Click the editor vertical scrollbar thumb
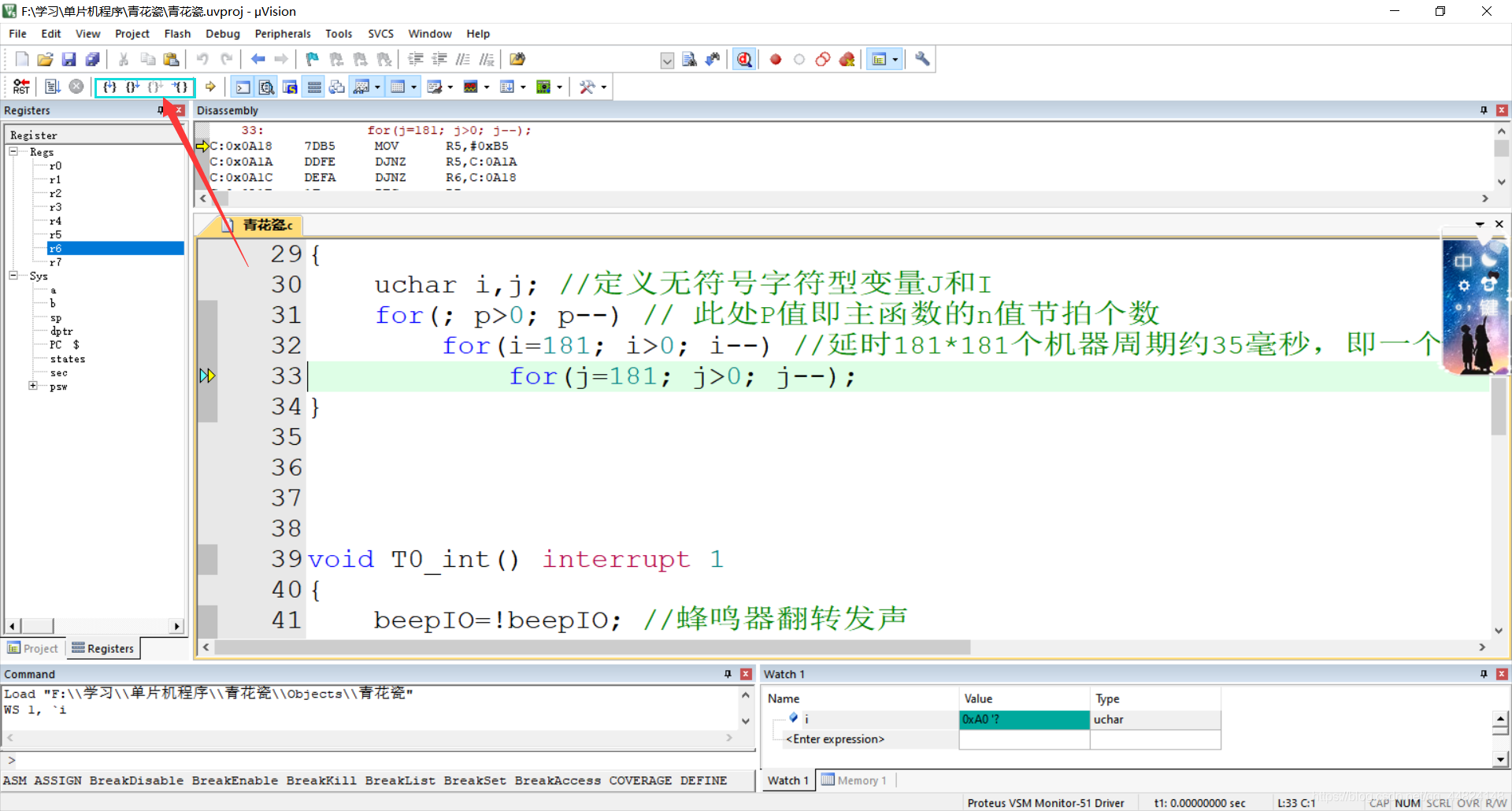This screenshot has width=1512, height=811. pos(1499,407)
